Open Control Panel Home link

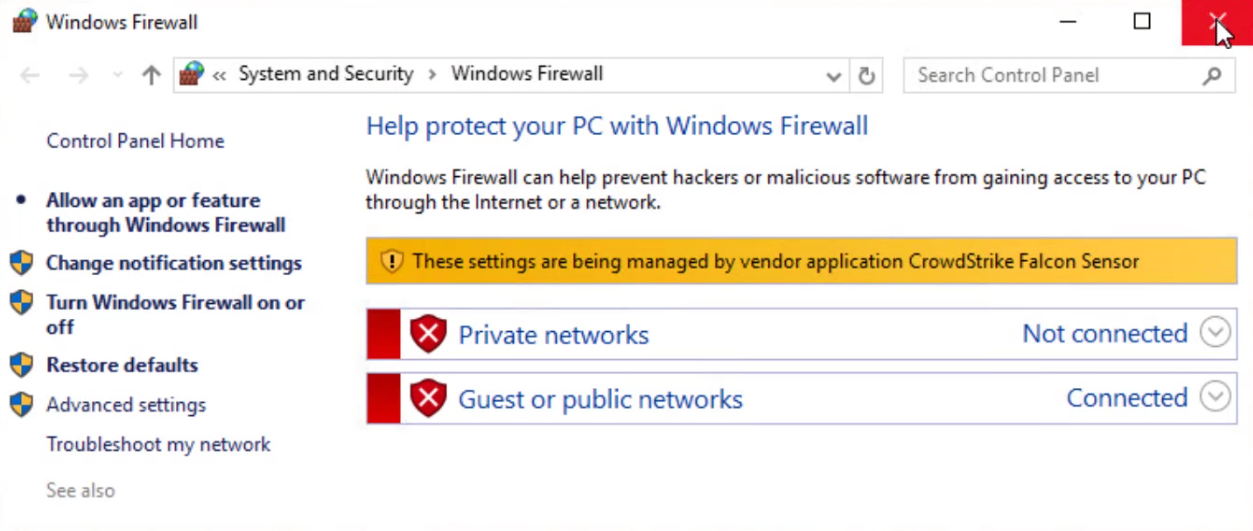click(135, 141)
